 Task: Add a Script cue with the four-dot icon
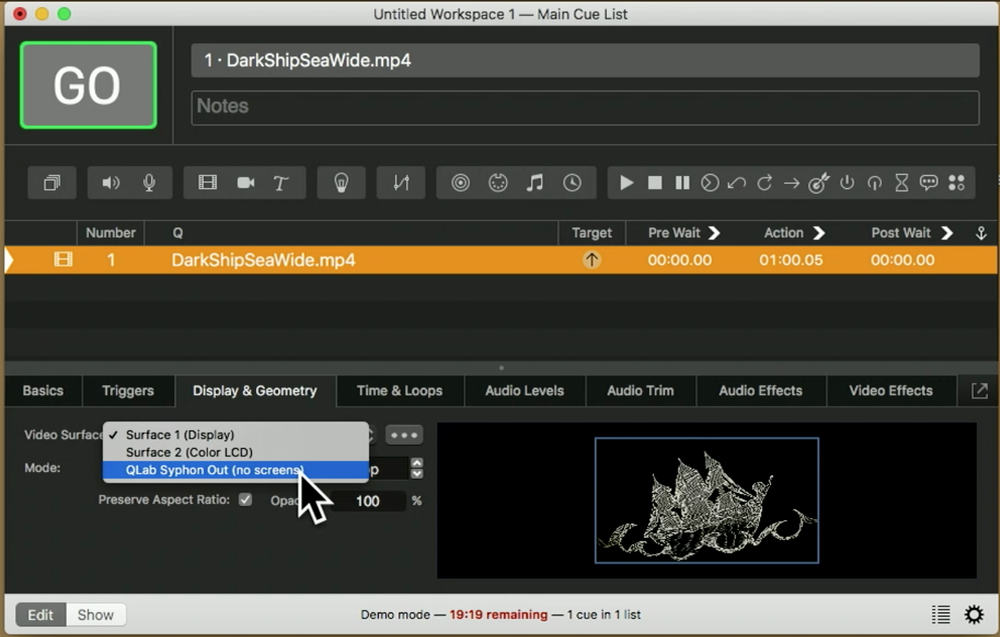click(x=957, y=183)
